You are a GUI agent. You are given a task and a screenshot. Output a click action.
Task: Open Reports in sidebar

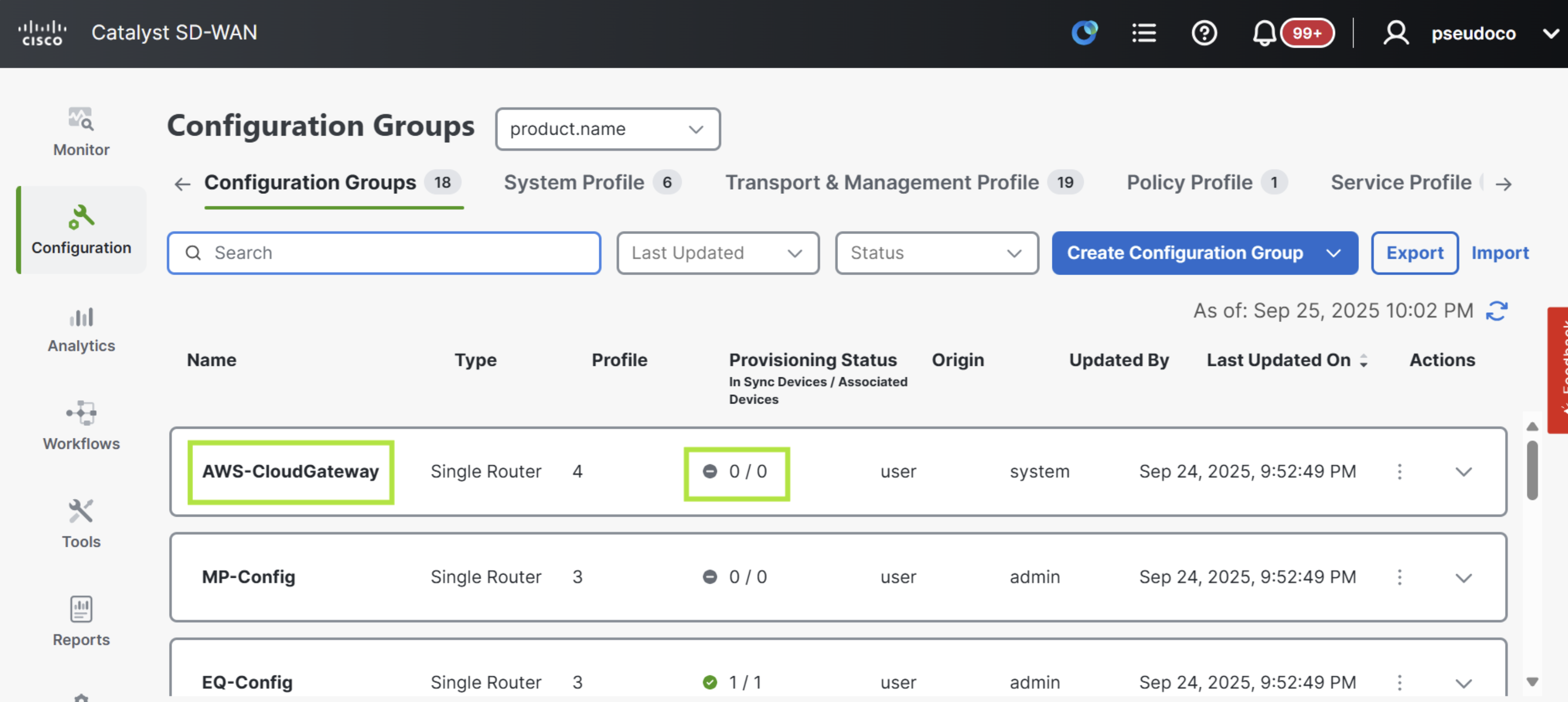tap(81, 622)
